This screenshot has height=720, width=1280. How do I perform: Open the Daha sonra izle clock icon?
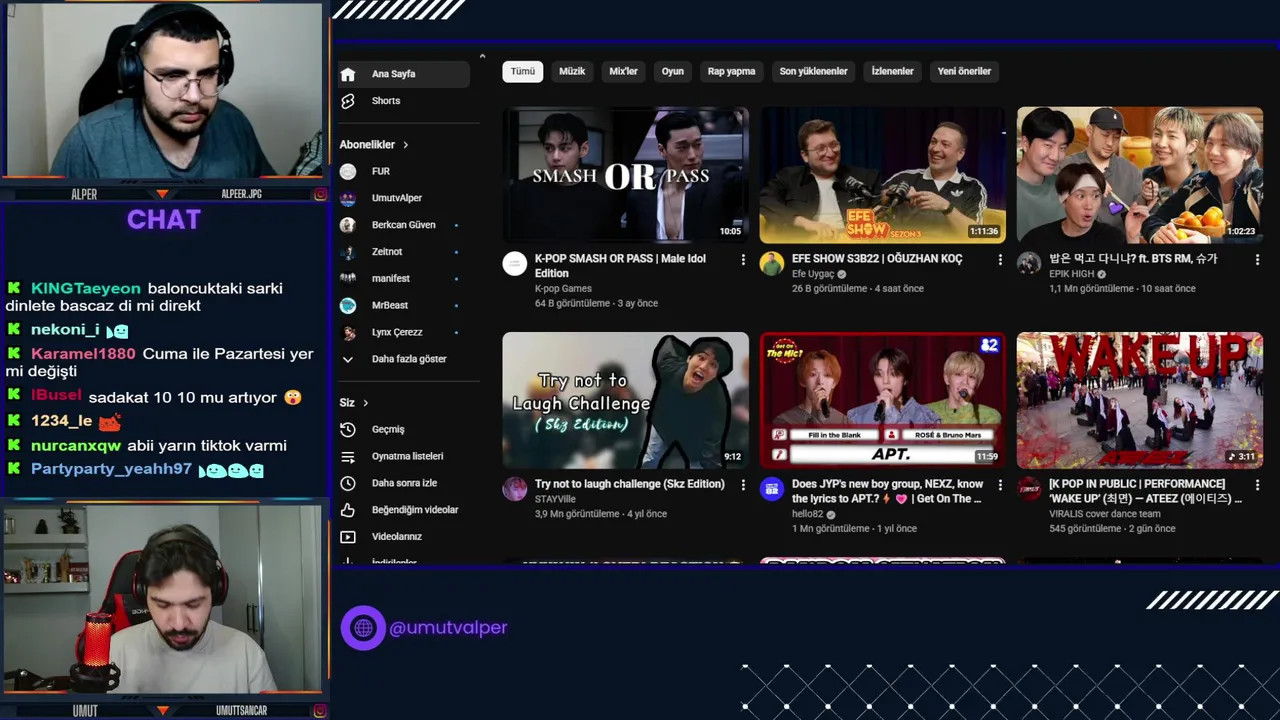pyautogui.click(x=347, y=483)
